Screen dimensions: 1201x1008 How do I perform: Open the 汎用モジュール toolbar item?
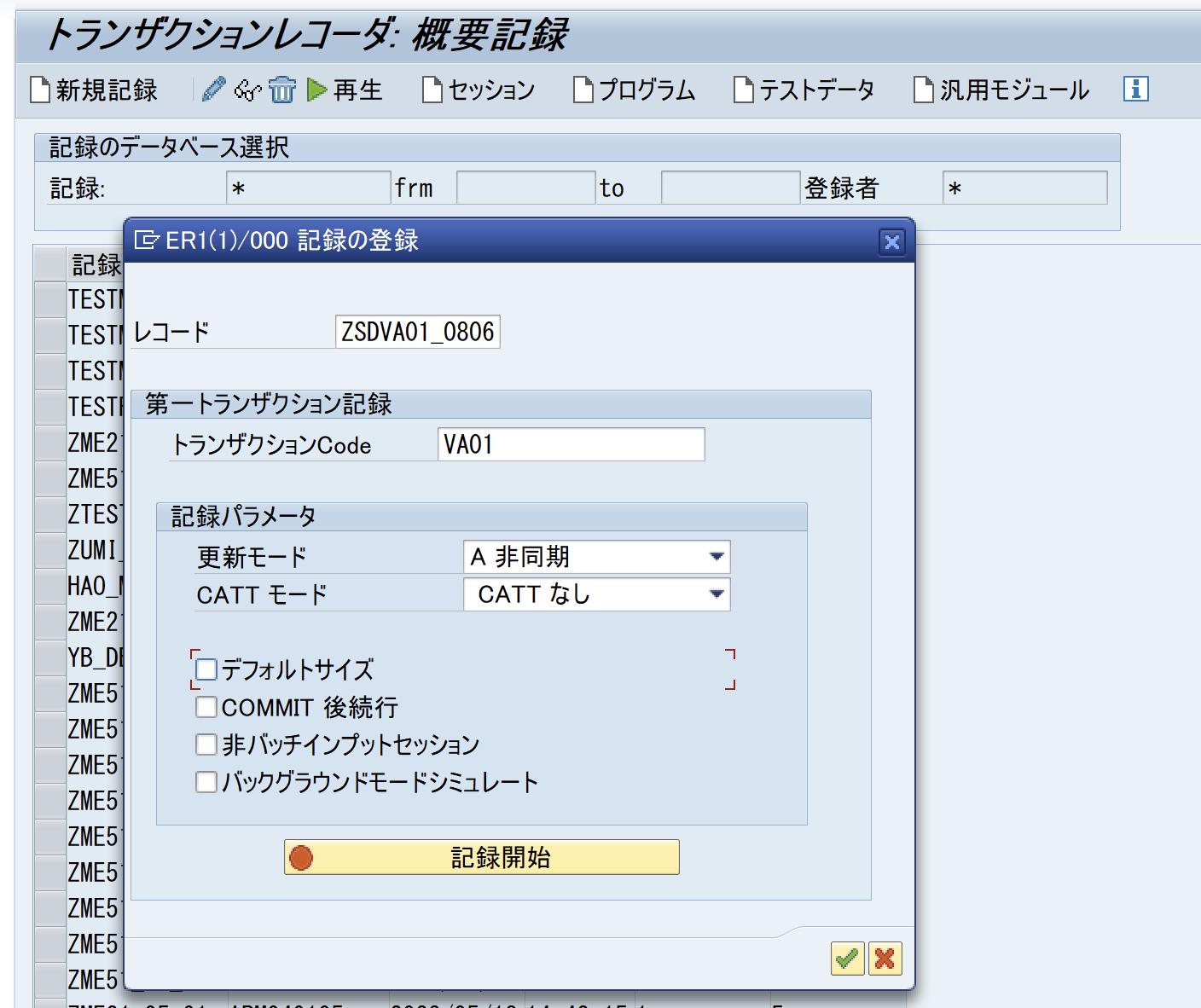click(x=1001, y=90)
